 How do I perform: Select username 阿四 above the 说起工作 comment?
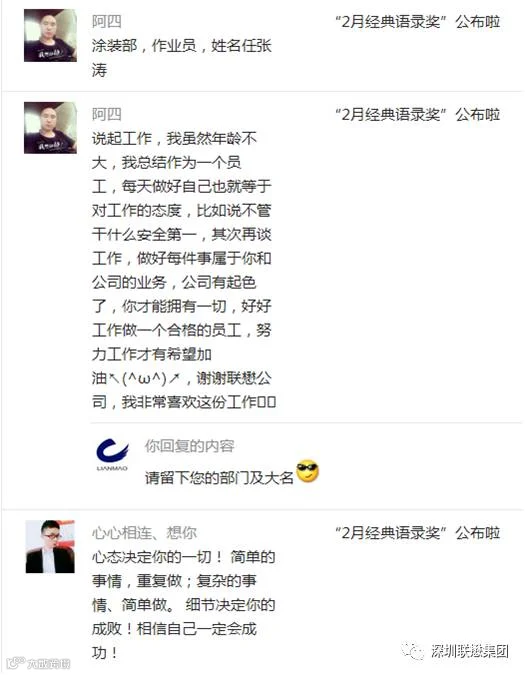(106, 114)
